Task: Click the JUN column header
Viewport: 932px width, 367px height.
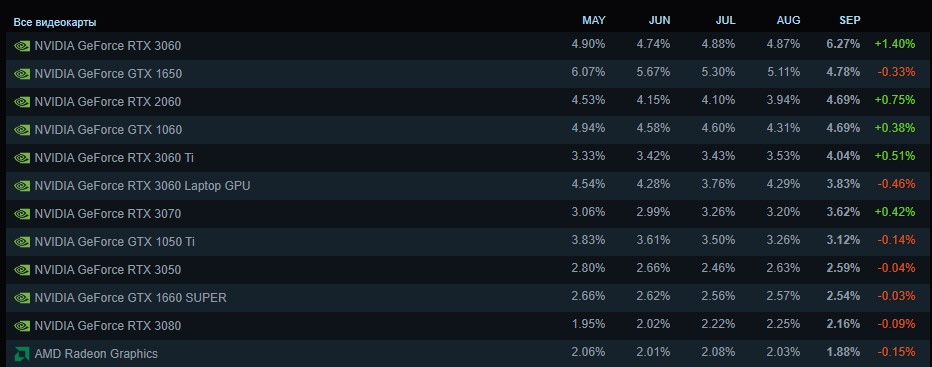Action: click(x=659, y=20)
